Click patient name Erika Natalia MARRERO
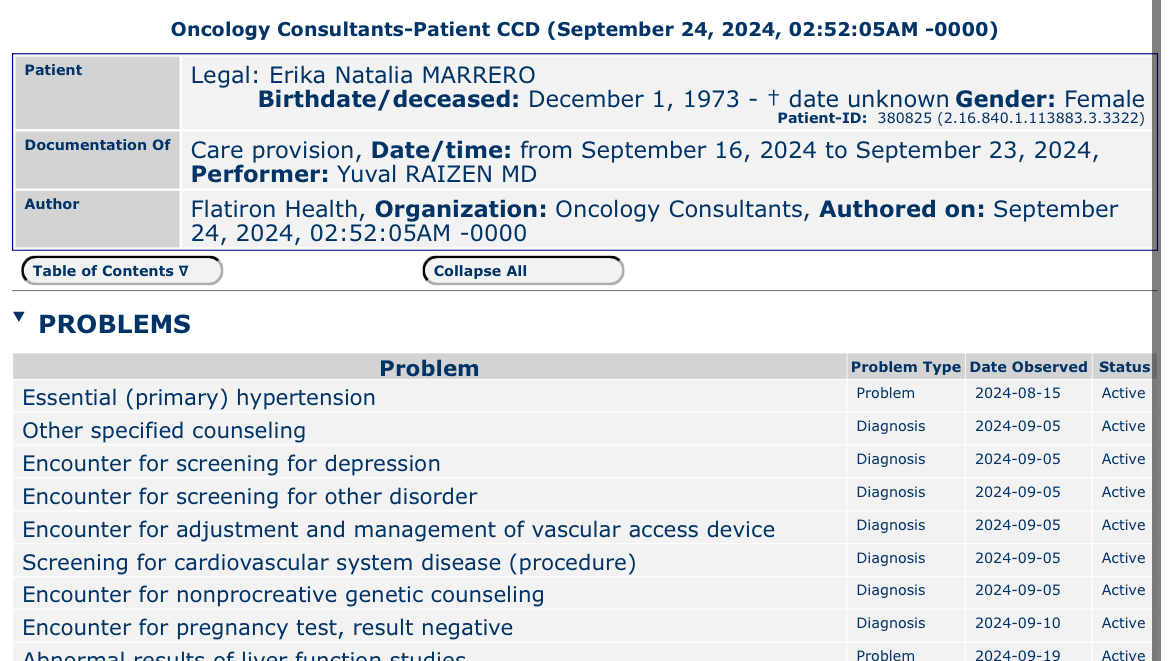This screenshot has height=661, width=1170. pos(402,75)
